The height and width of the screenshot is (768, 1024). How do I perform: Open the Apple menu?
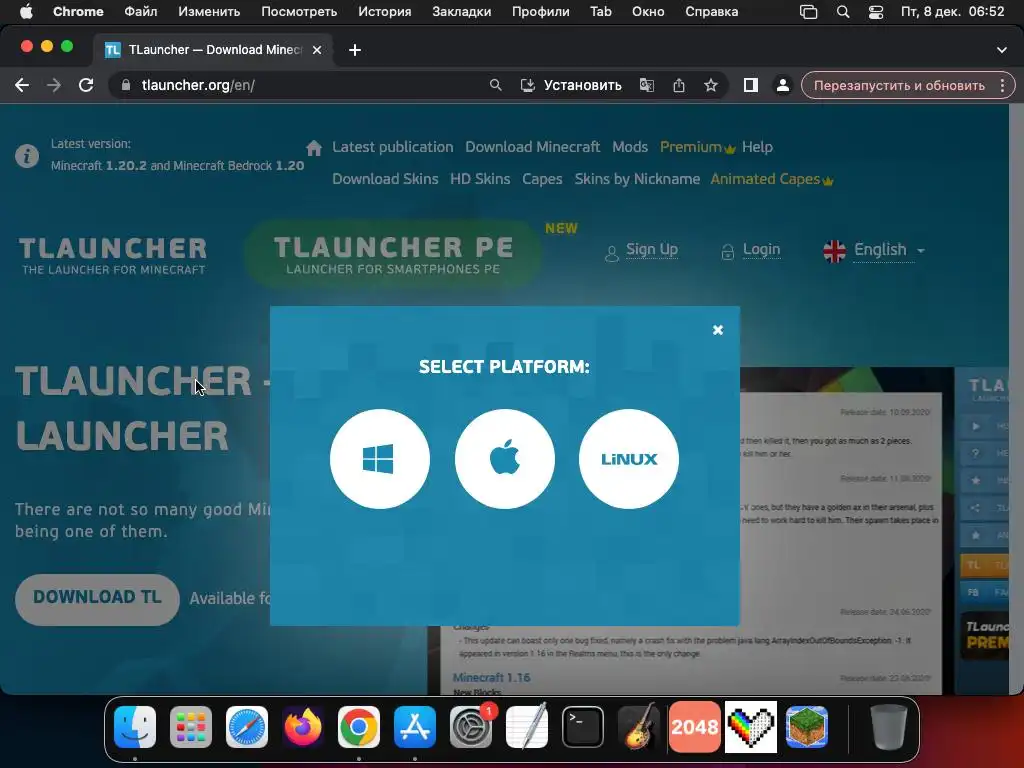point(26,12)
